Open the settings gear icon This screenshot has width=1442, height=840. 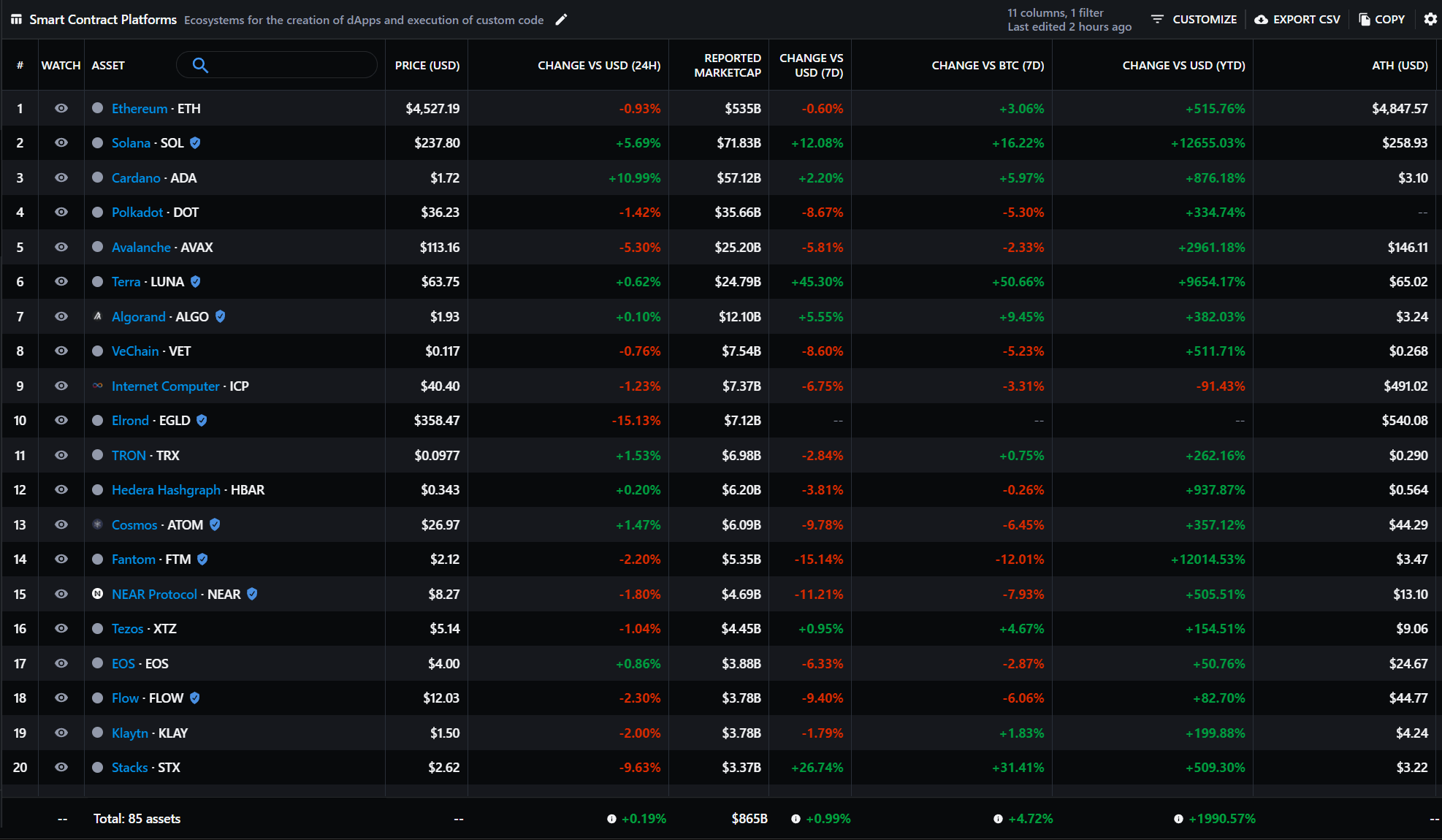click(x=1430, y=20)
